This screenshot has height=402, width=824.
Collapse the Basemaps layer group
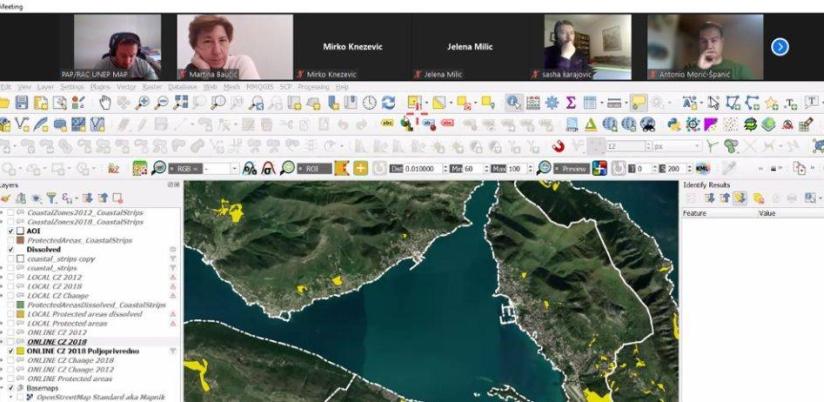[4, 388]
